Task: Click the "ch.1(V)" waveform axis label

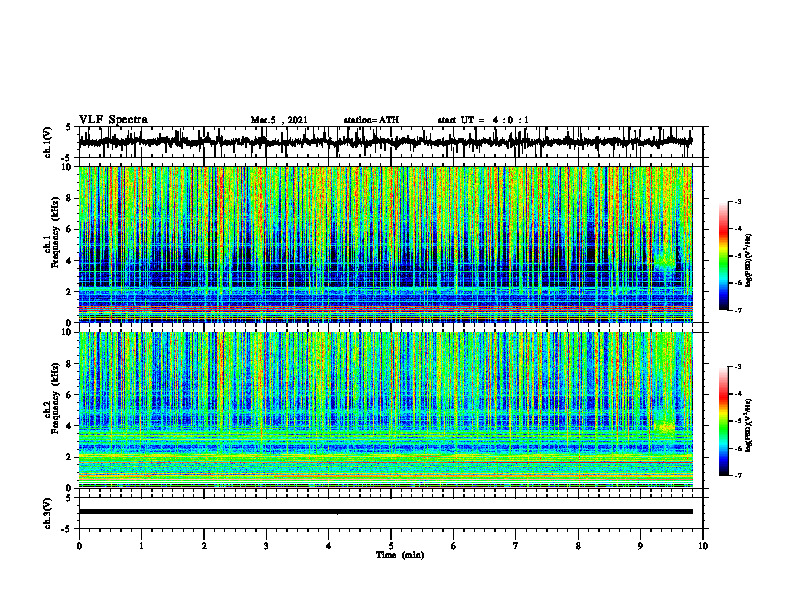Action: [48, 142]
